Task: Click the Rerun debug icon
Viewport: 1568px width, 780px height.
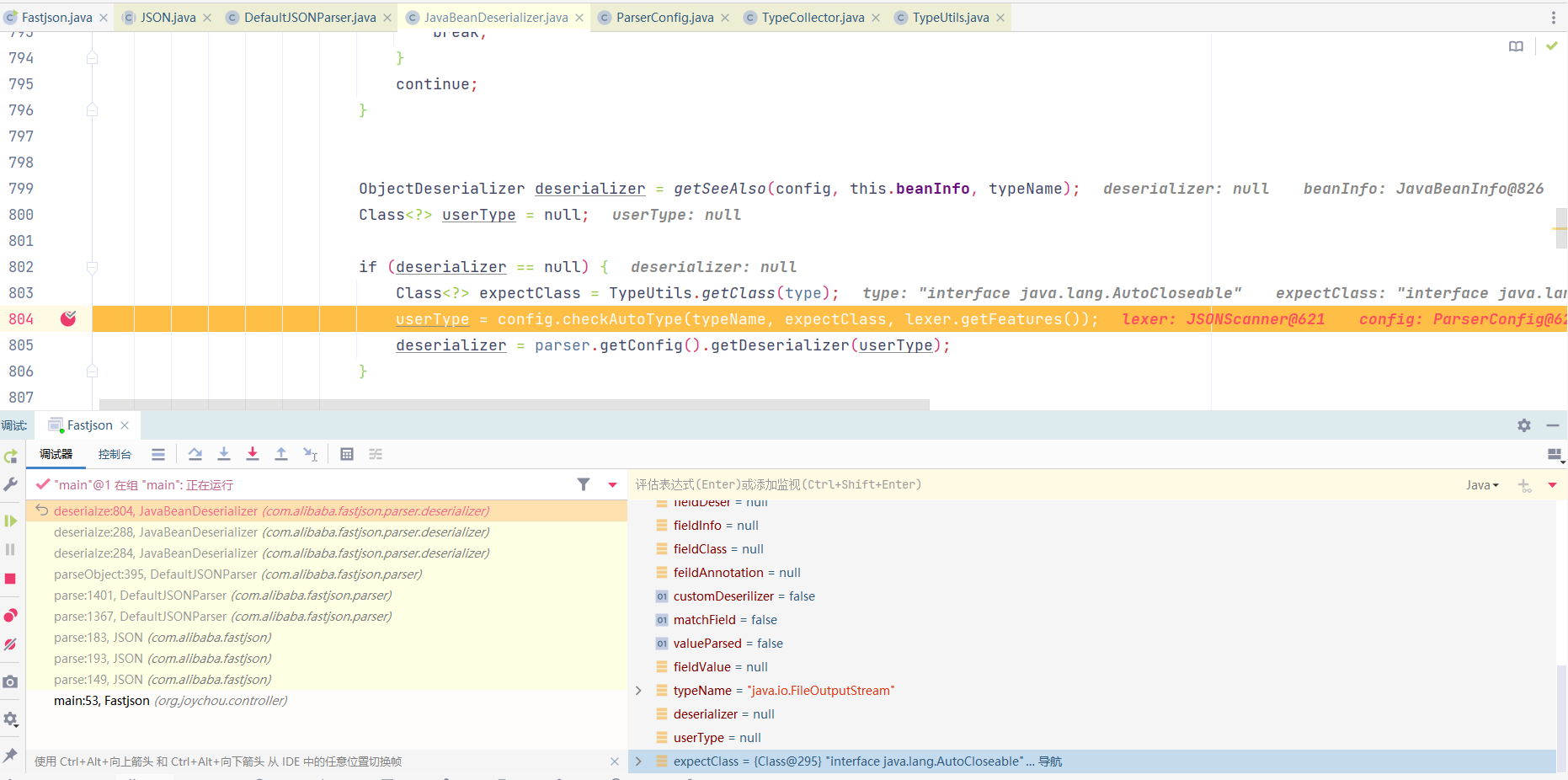Action: (10, 457)
